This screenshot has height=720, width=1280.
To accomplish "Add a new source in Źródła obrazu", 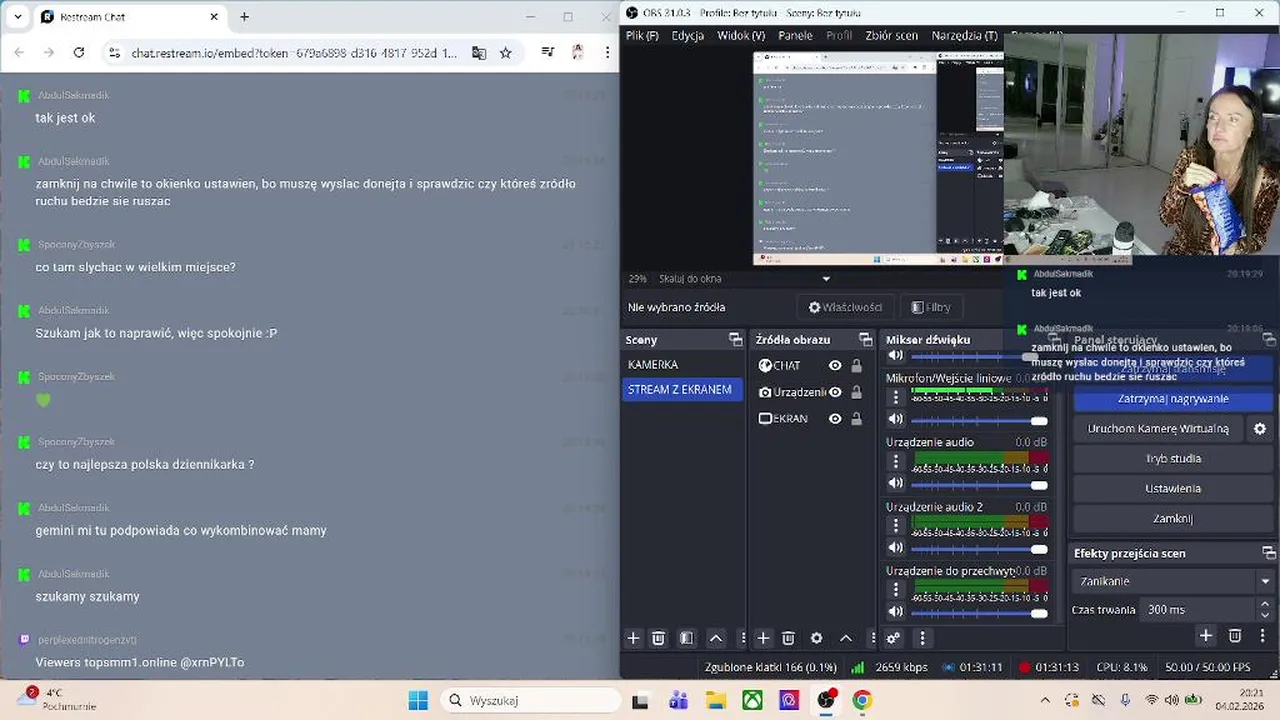I will (x=763, y=638).
